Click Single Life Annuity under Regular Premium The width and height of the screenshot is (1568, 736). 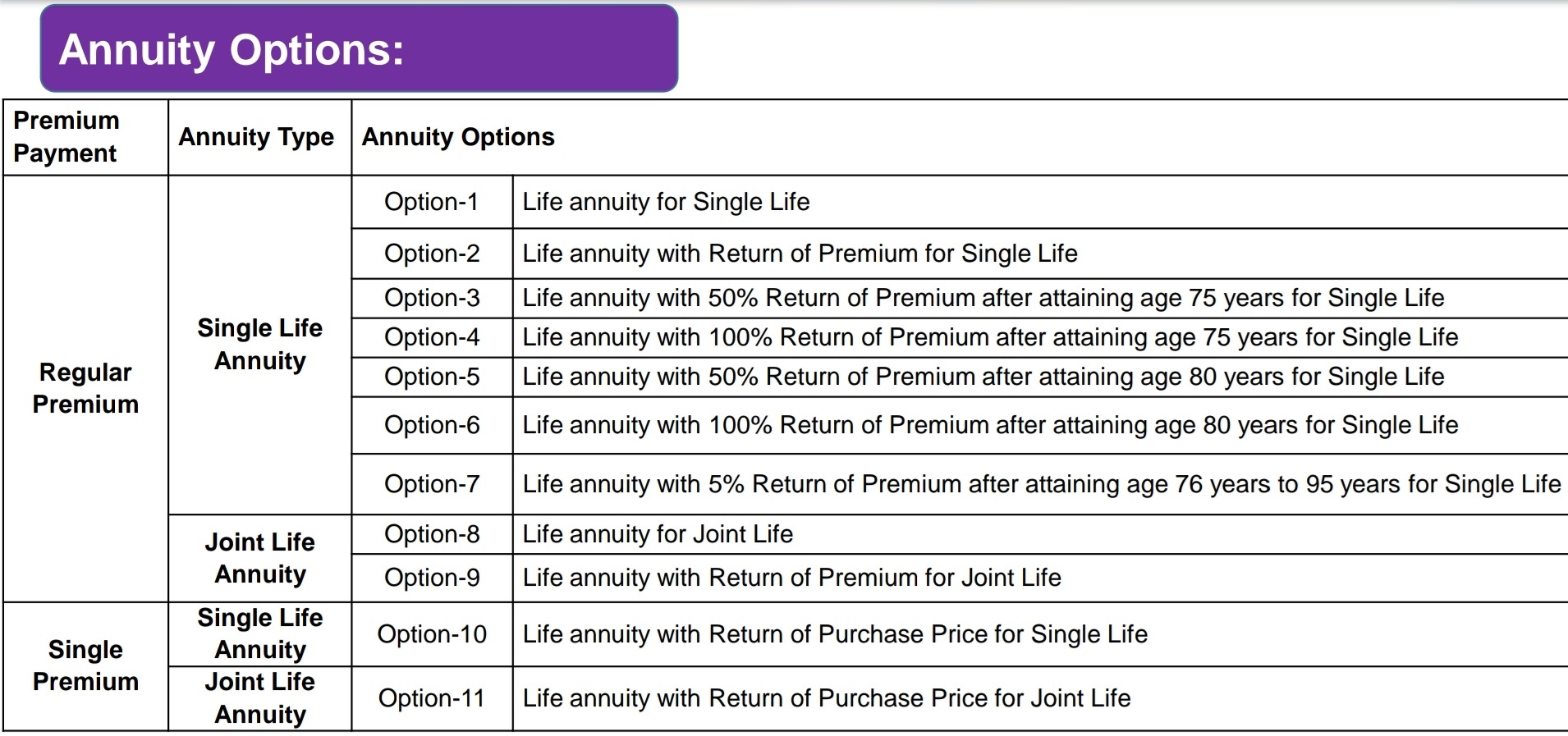tap(259, 345)
